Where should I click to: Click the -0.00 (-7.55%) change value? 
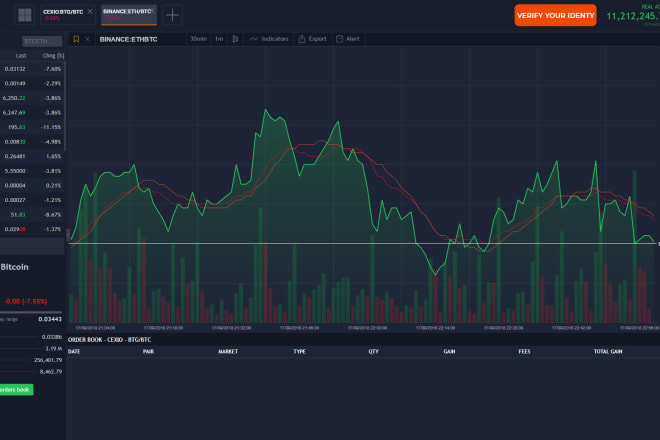pos(25,301)
